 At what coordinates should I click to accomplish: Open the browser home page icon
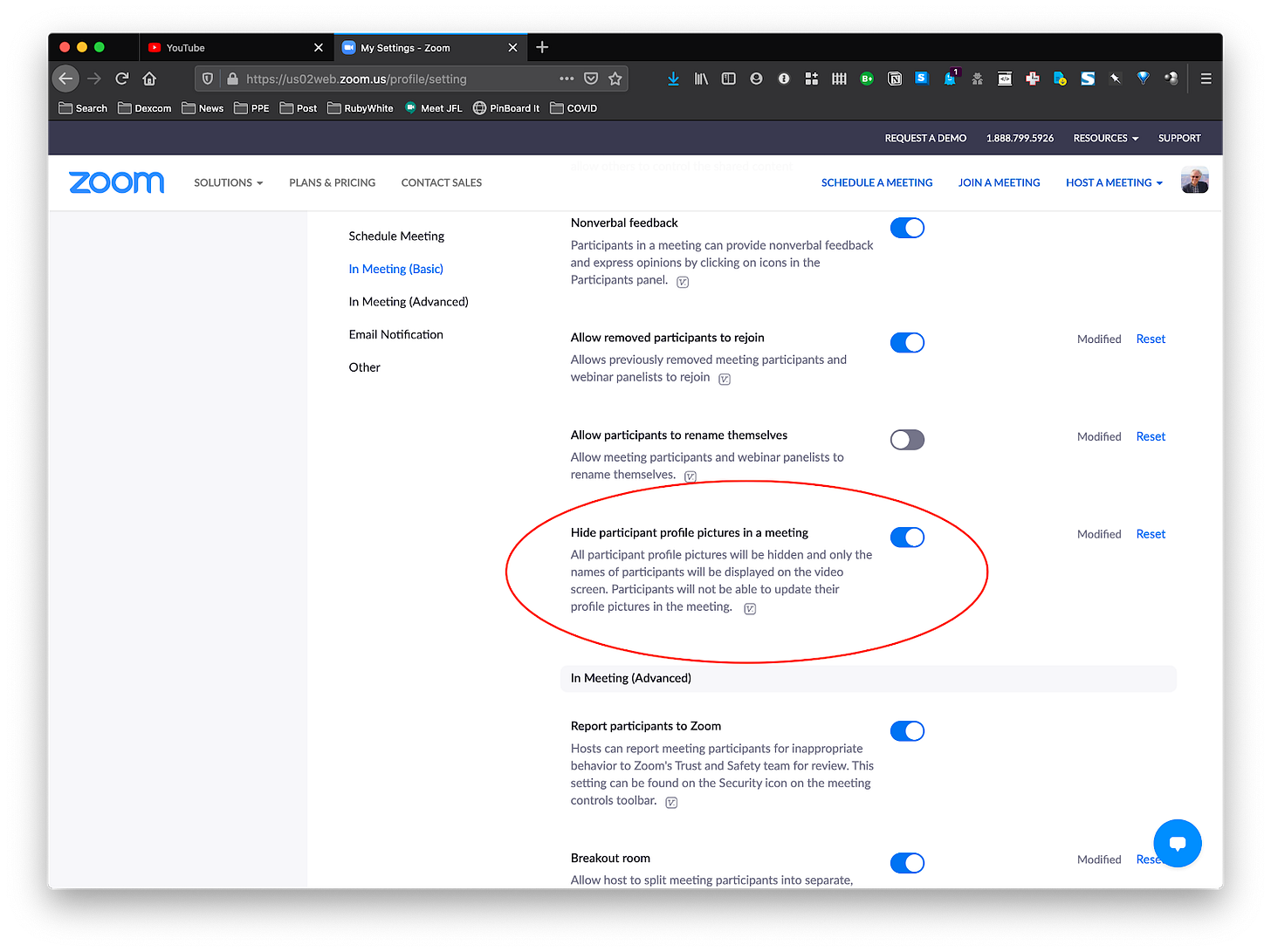click(149, 79)
